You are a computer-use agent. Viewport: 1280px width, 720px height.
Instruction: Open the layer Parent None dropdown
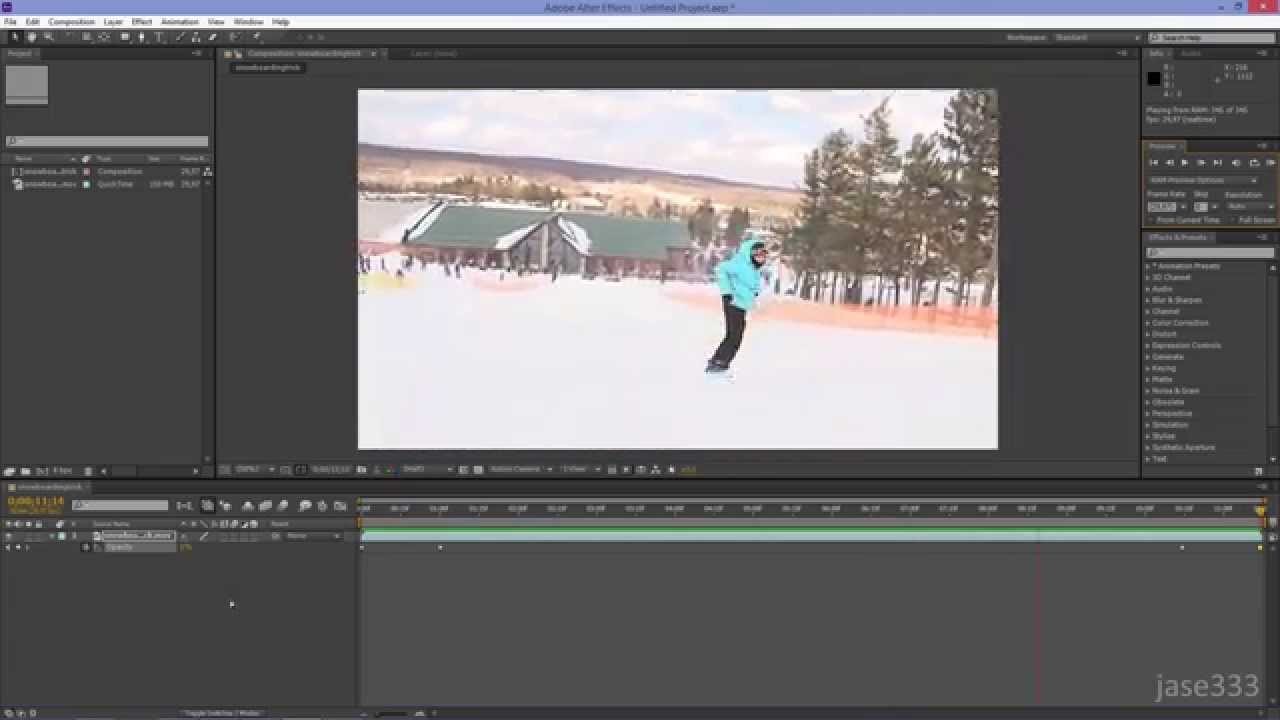coord(313,536)
